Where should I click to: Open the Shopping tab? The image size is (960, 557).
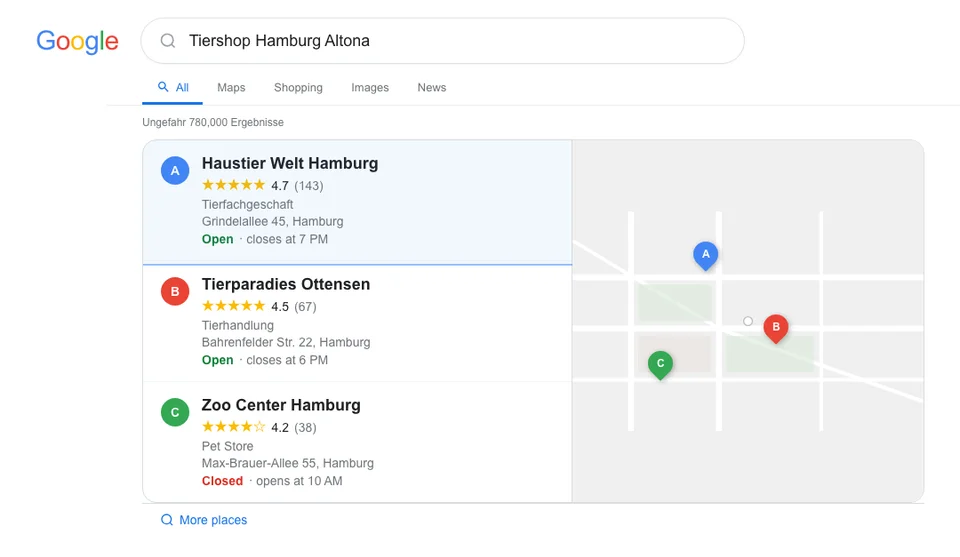pyautogui.click(x=298, y=88)
